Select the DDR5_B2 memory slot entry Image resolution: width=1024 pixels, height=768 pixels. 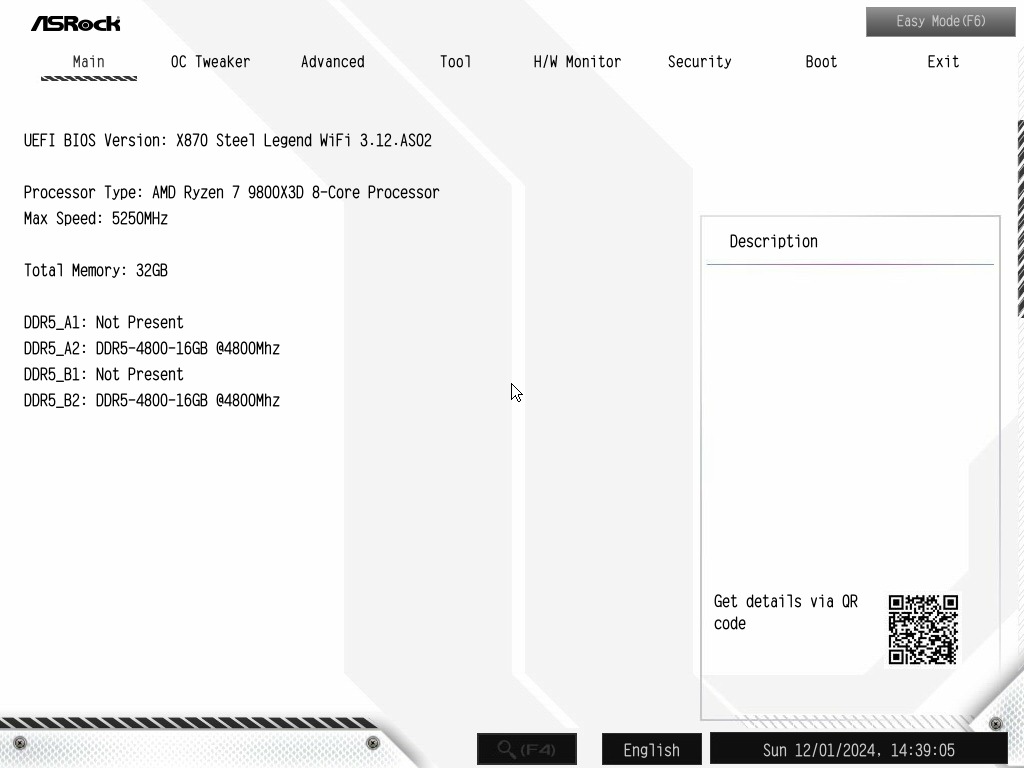pyautogui.click(x=152, y=400)
